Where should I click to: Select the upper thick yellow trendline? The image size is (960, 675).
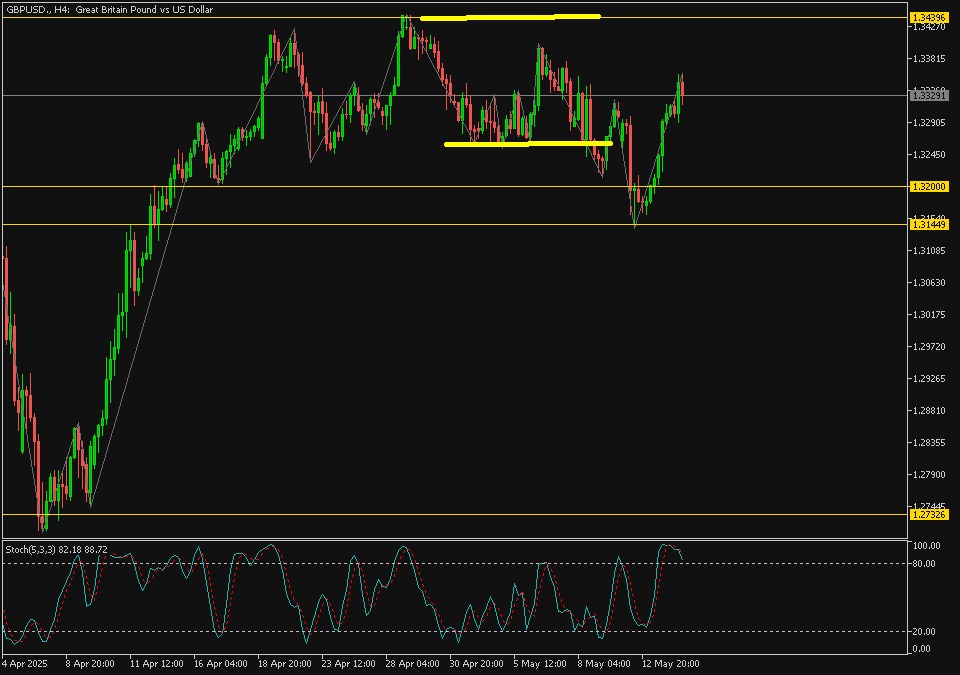(x=509, y=17)
